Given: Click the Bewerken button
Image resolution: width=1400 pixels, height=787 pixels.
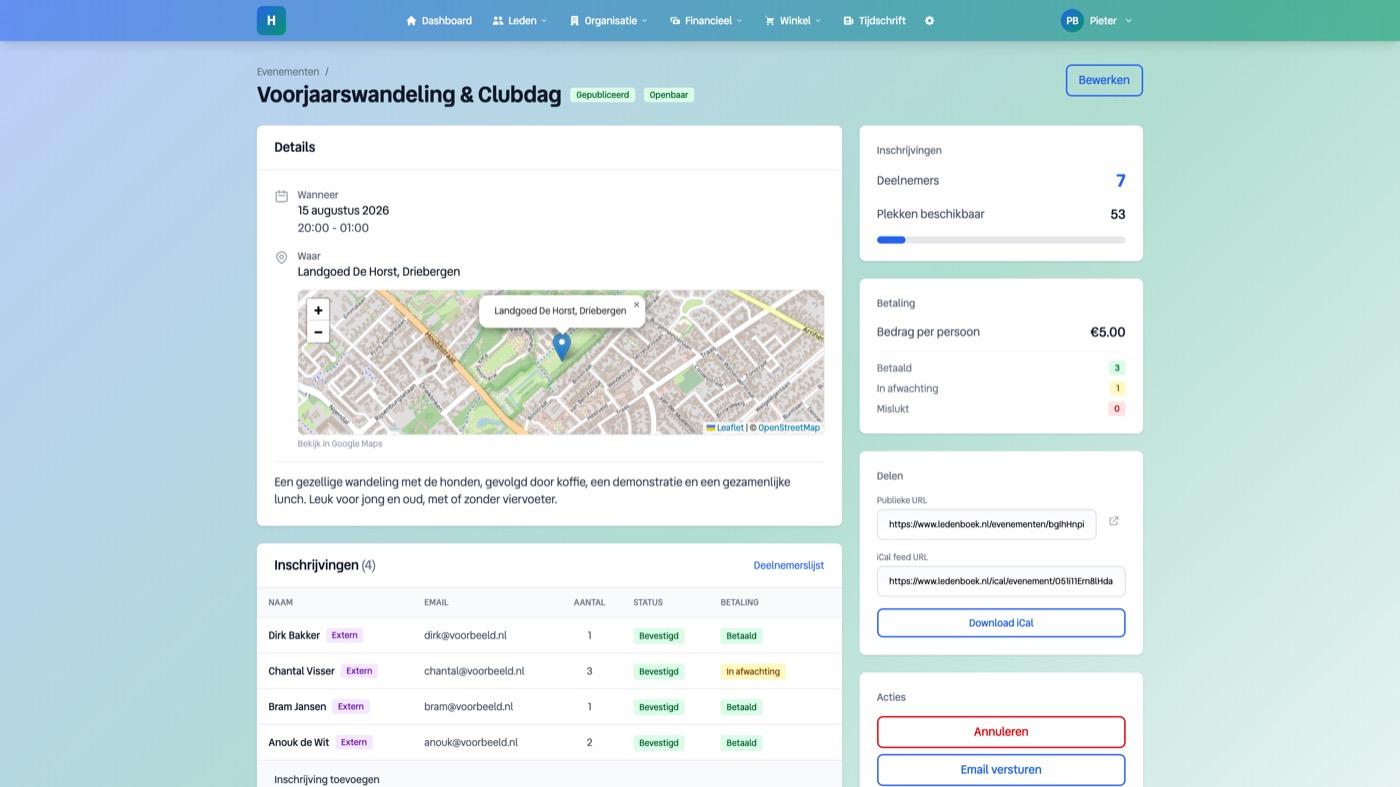Looking at the screenshot, I should pos(1104,80).
